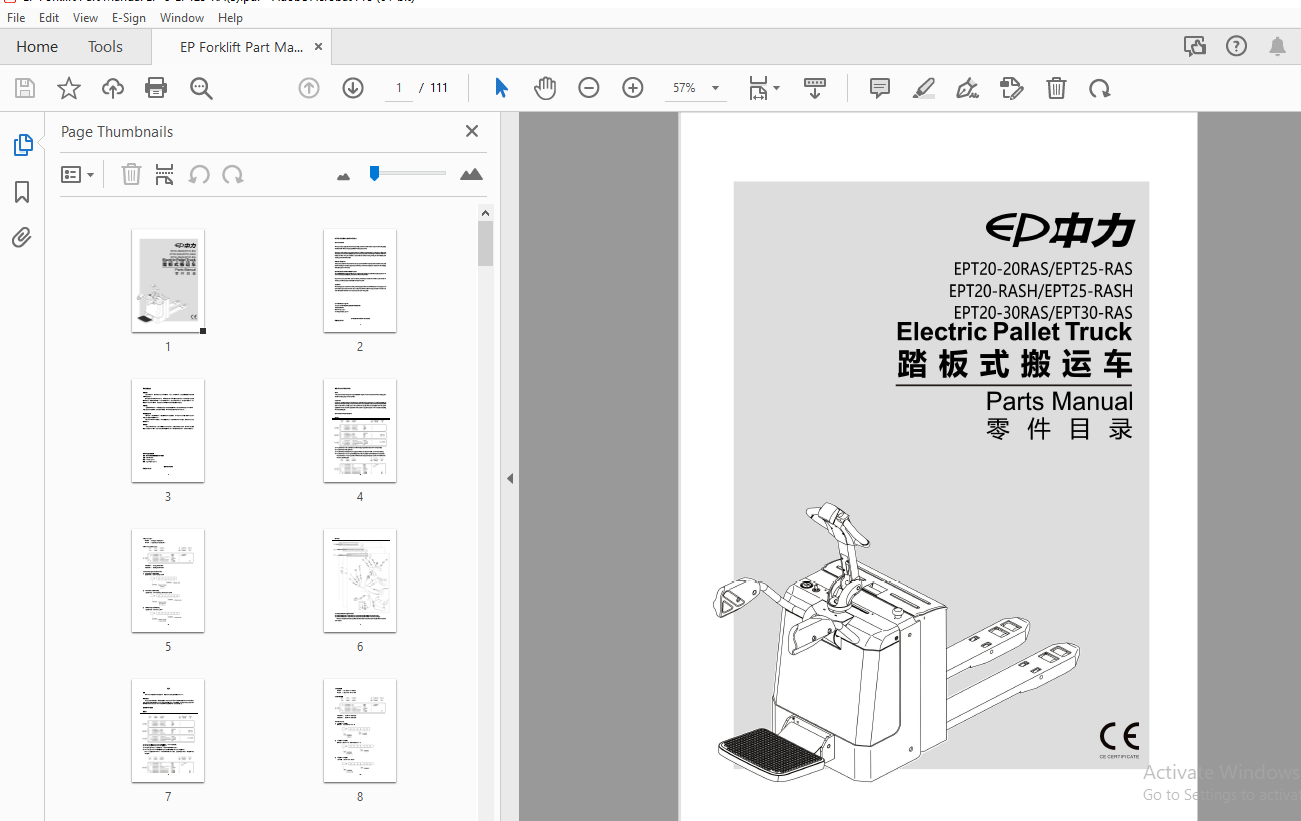Select the page 6 thumbnail
Image resolution: width=1301 pixels, height=821 pixels.
tap(360, 581)
